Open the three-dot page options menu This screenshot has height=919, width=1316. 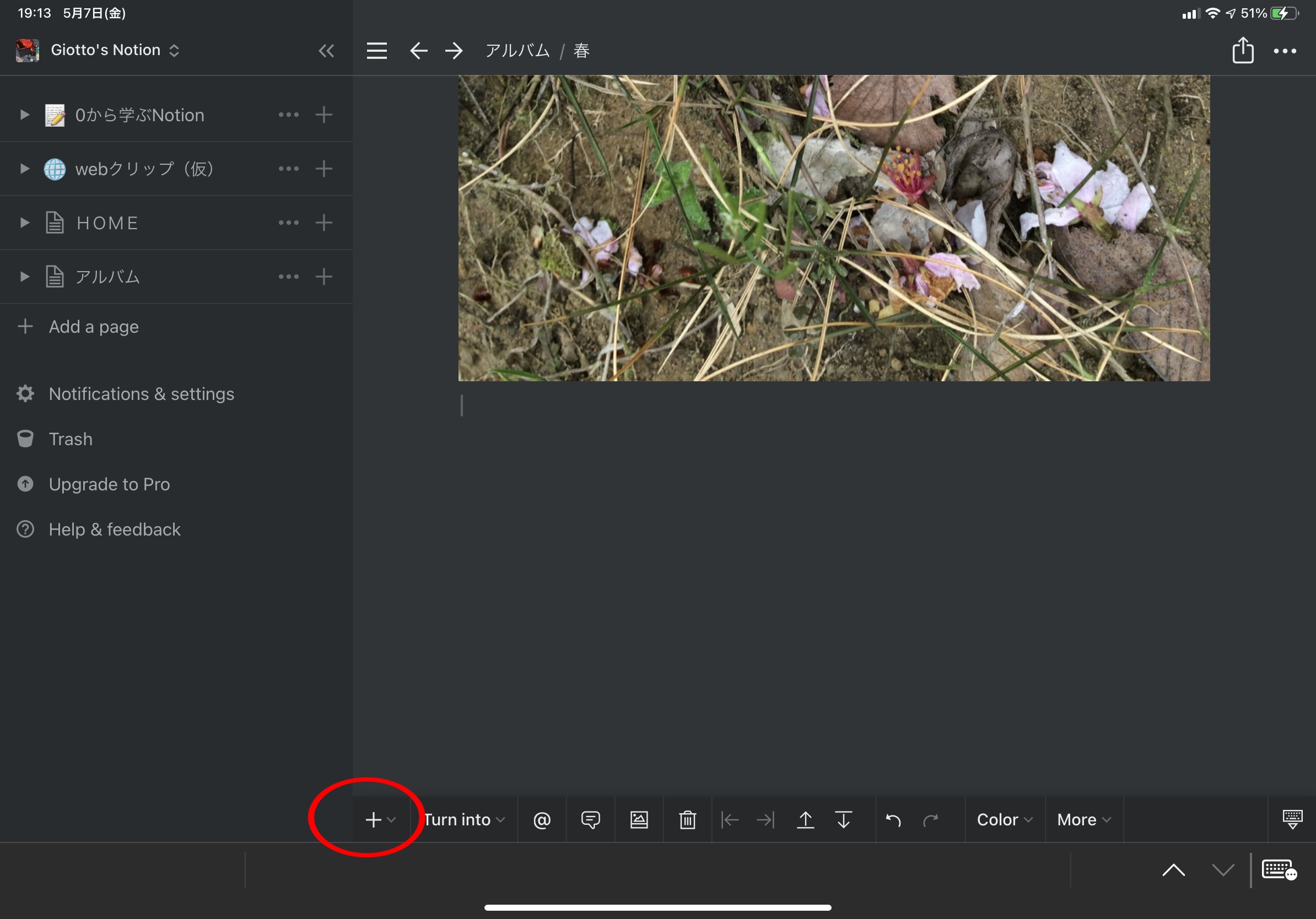(1285, 51)
